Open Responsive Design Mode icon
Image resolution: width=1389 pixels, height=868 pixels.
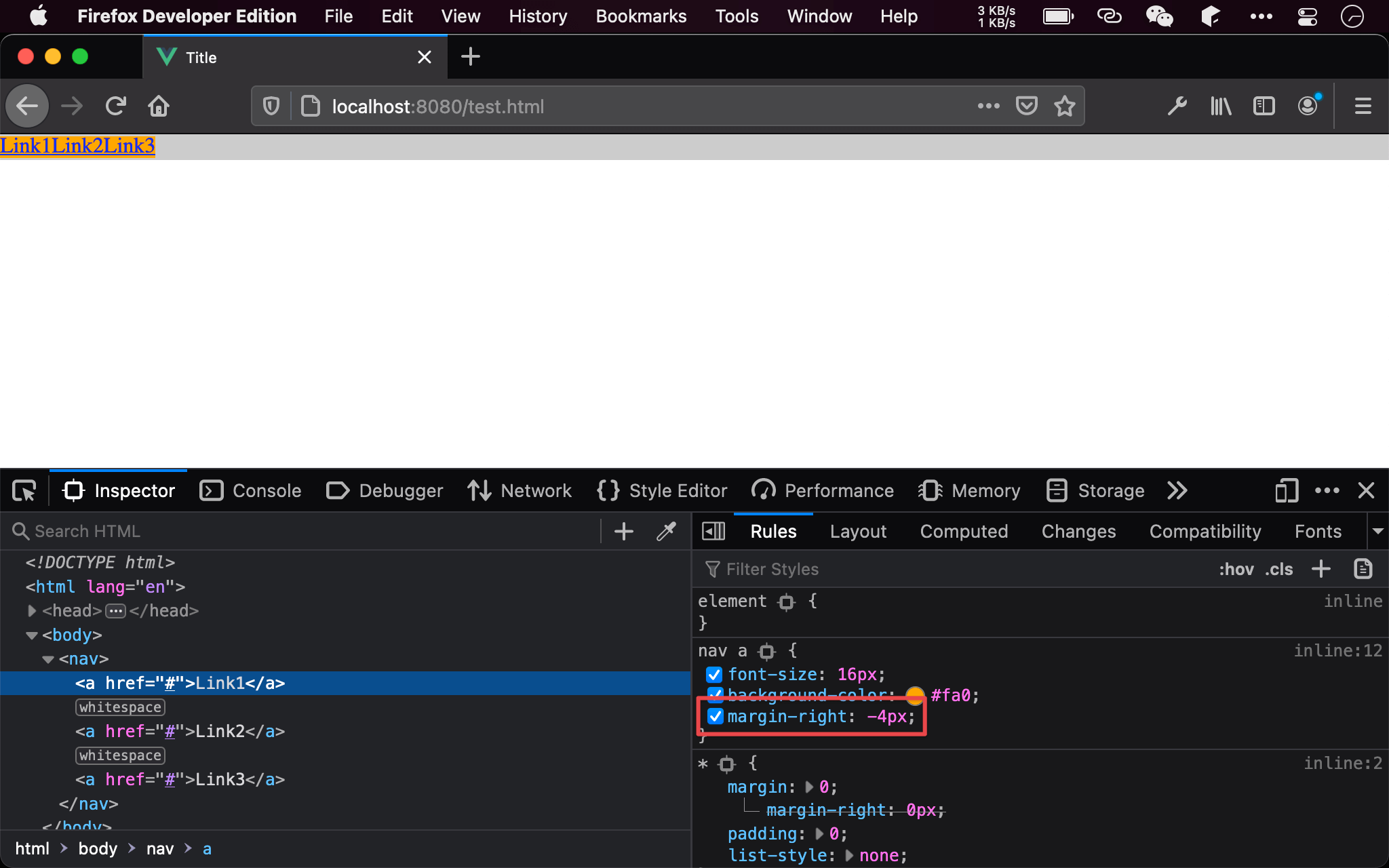pyautogui.click(x=1286, y=490)
